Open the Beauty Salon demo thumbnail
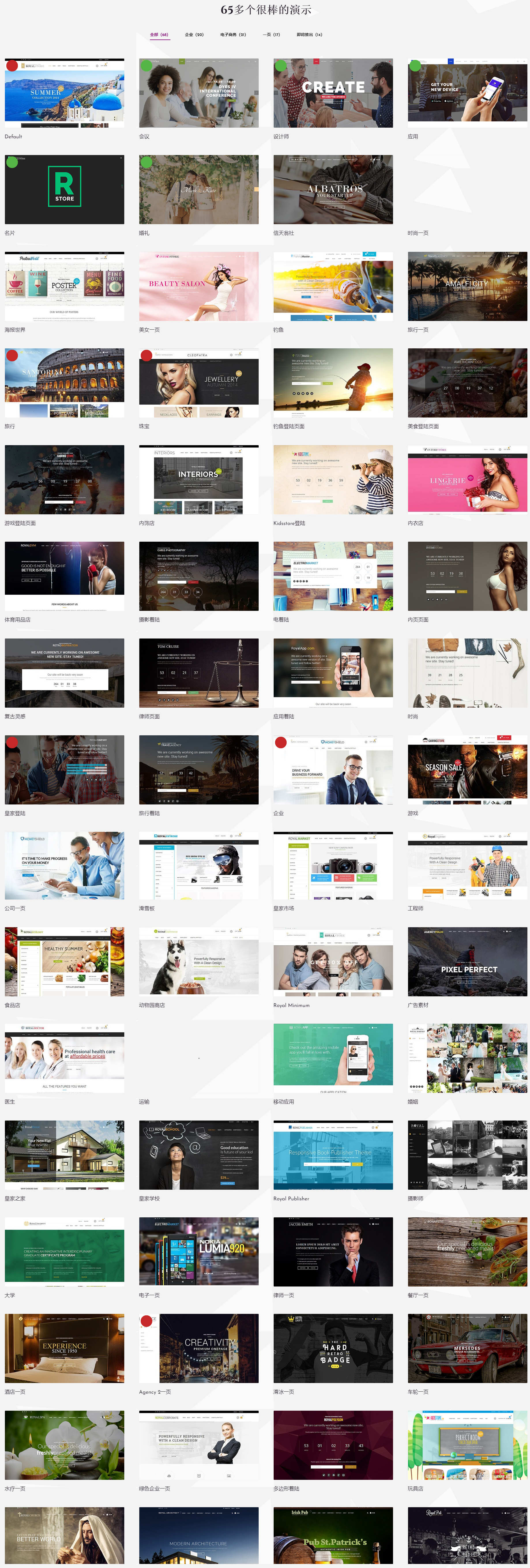The image size is (530, 1568). pyautogui.click(x=199, y=286)
